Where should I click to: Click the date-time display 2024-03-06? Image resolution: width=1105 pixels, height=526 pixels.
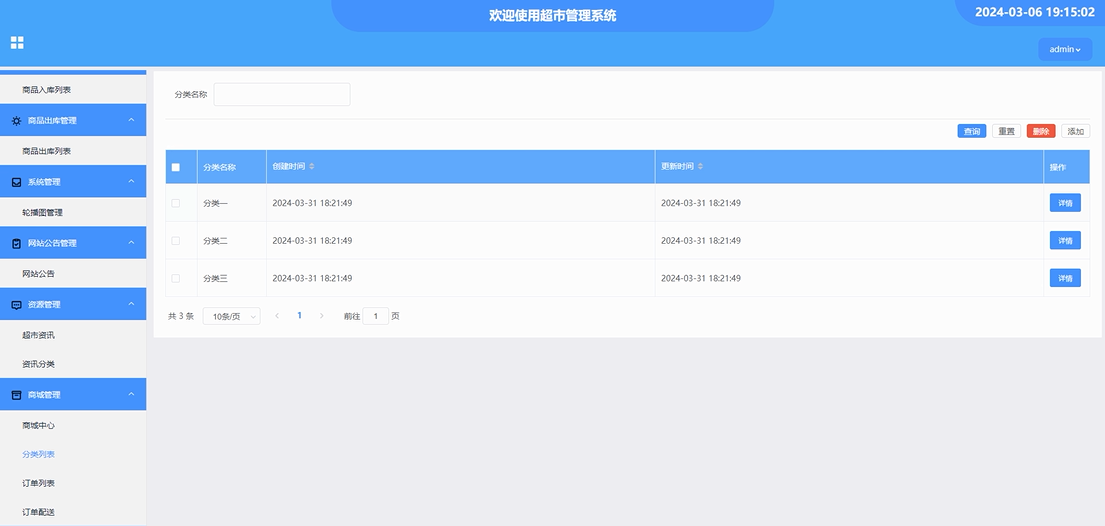[x=1035, y=12]
